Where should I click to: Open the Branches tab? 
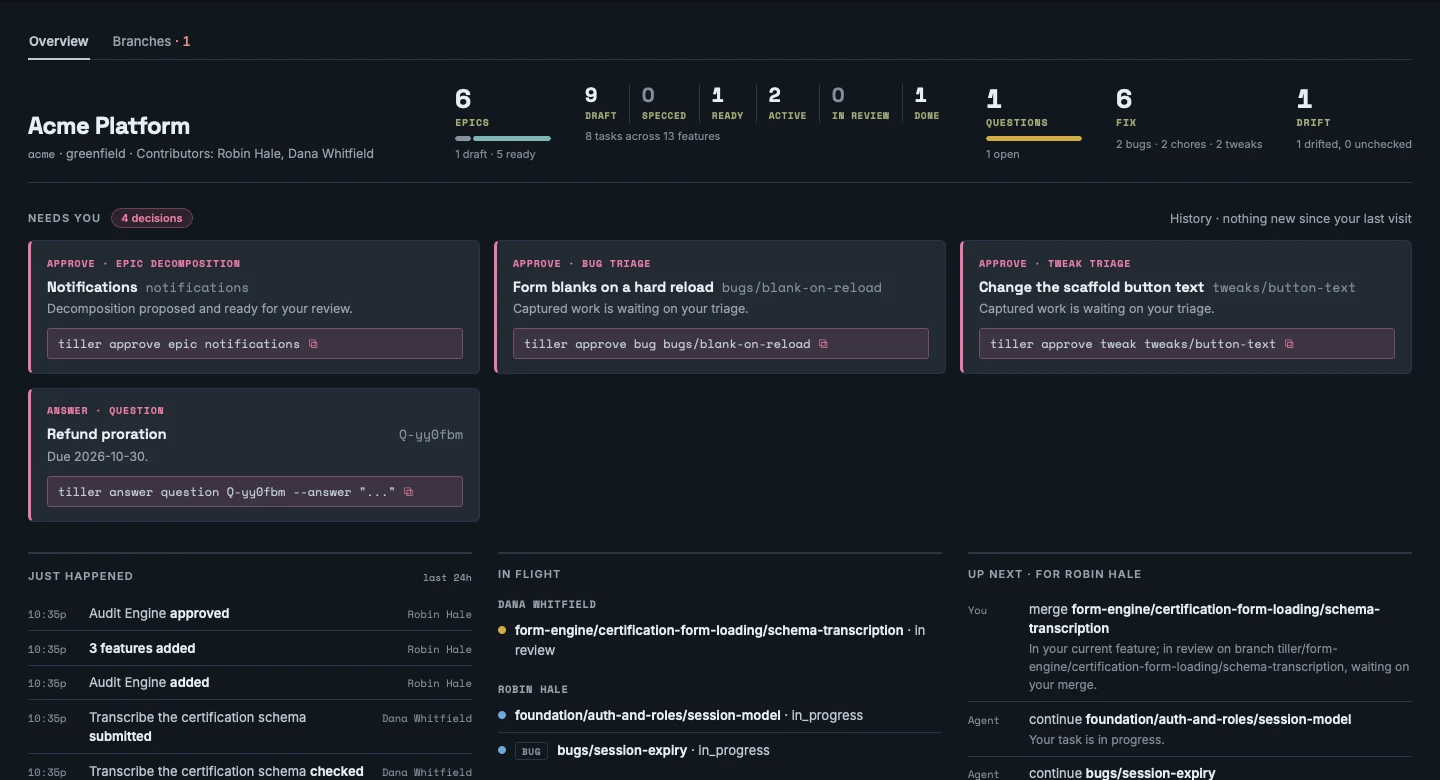tap(151, 41)
